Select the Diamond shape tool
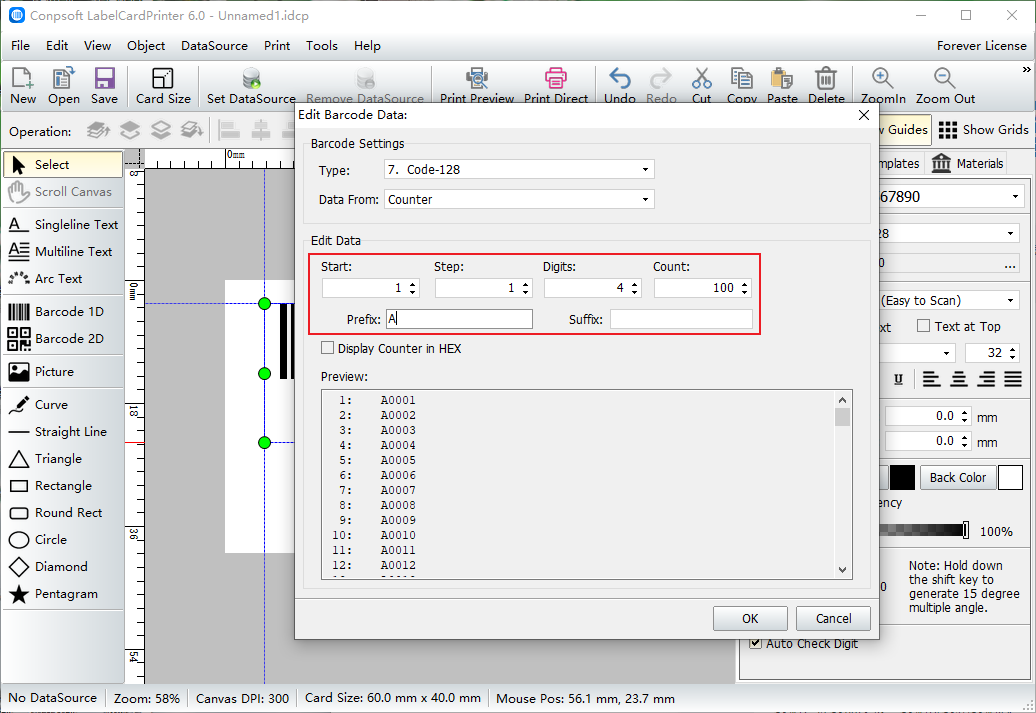The width and height of the screenshot is (1036, 713). click(x=63, y=567)
